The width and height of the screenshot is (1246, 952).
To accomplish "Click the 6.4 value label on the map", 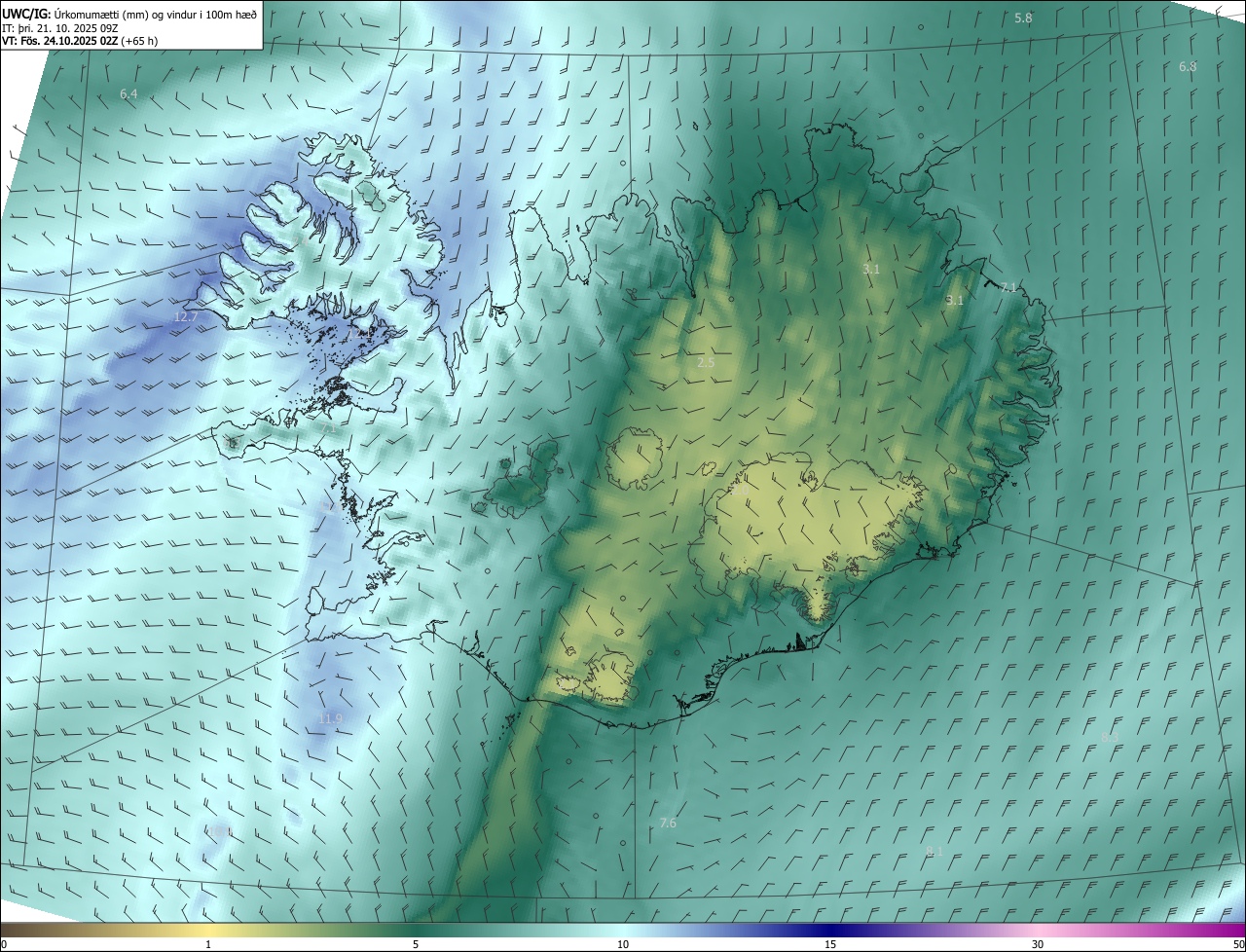I will pyautogui.click(x=128, y=94).
